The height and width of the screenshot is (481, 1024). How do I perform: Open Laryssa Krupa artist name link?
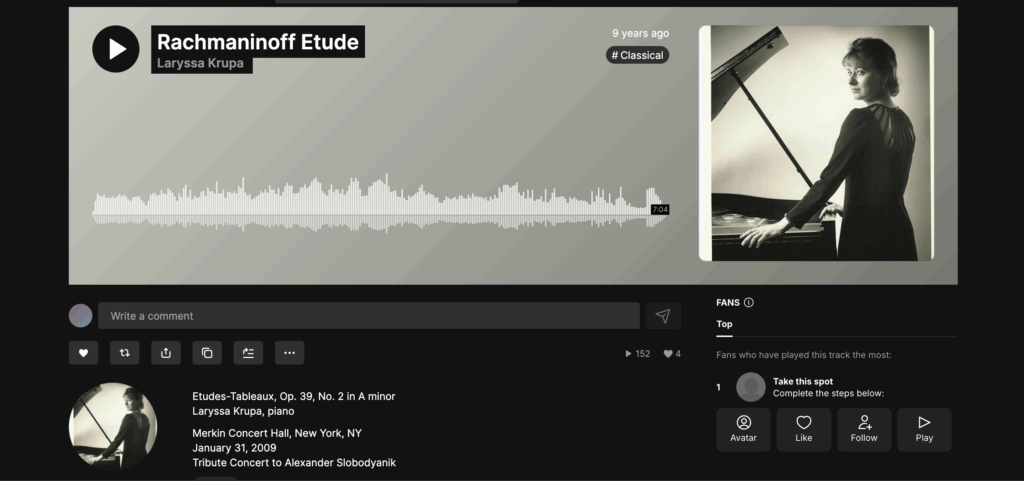point(200,63)
